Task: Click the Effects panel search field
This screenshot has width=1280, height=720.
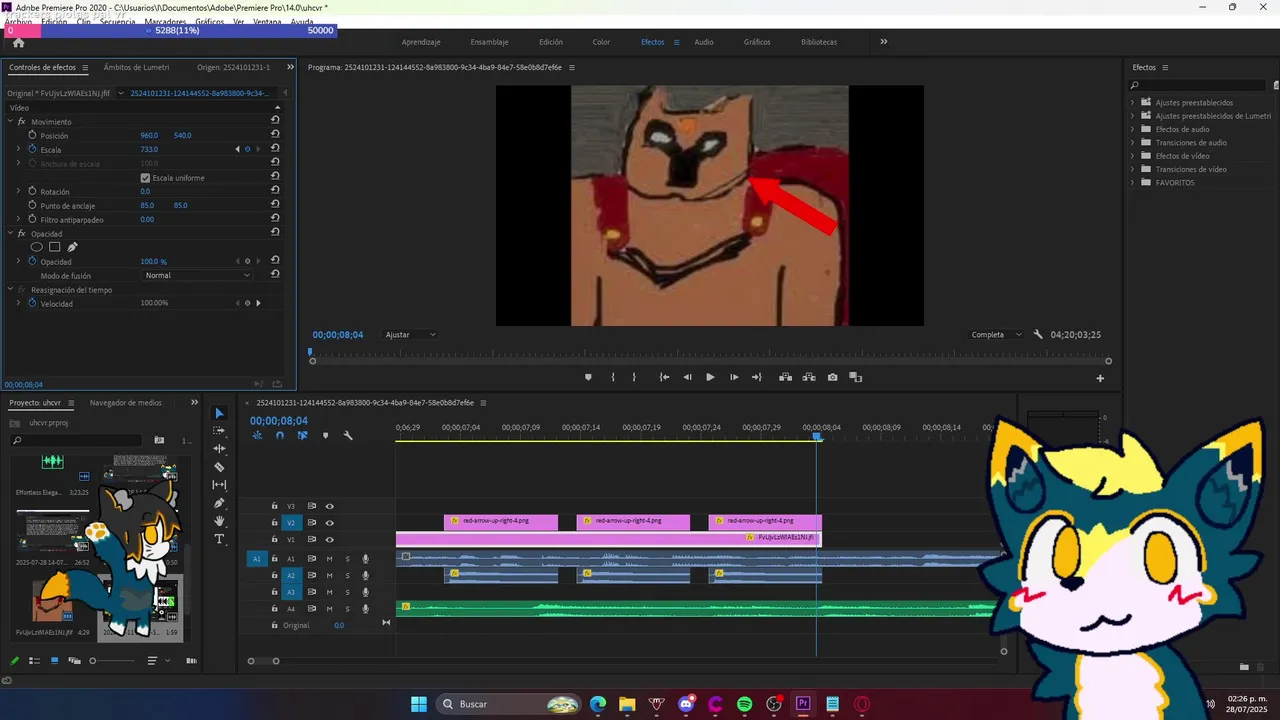Action: tap(1199, 85)
